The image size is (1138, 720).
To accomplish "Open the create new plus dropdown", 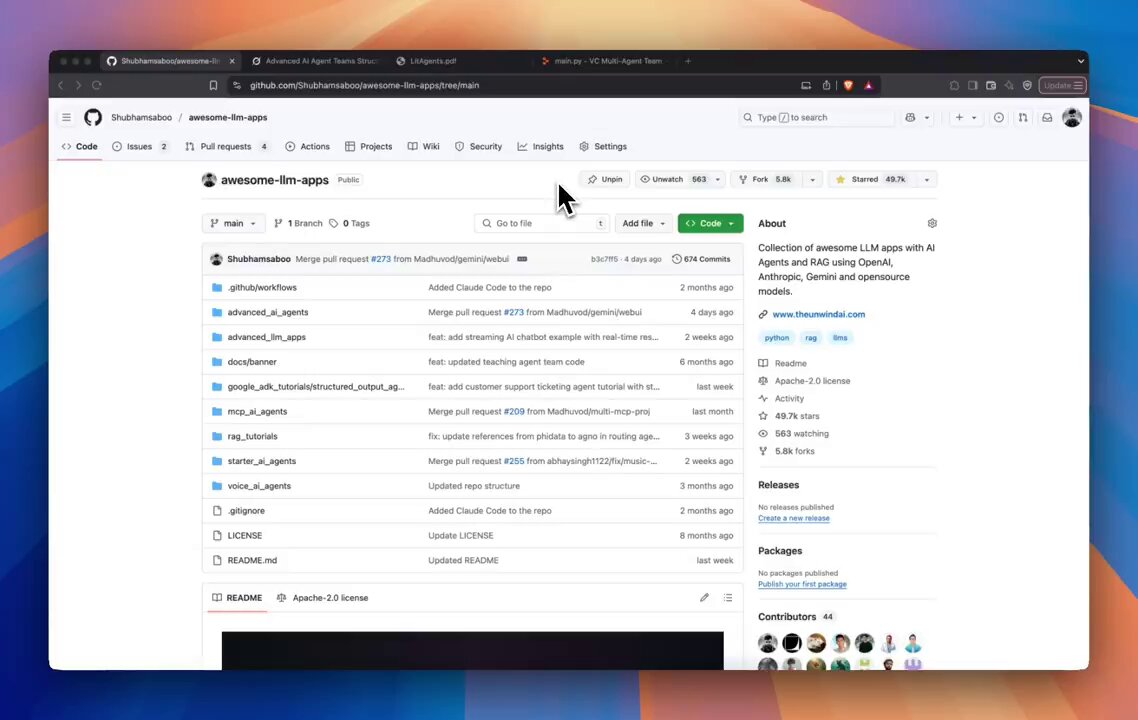I will (x=966, y=118).
